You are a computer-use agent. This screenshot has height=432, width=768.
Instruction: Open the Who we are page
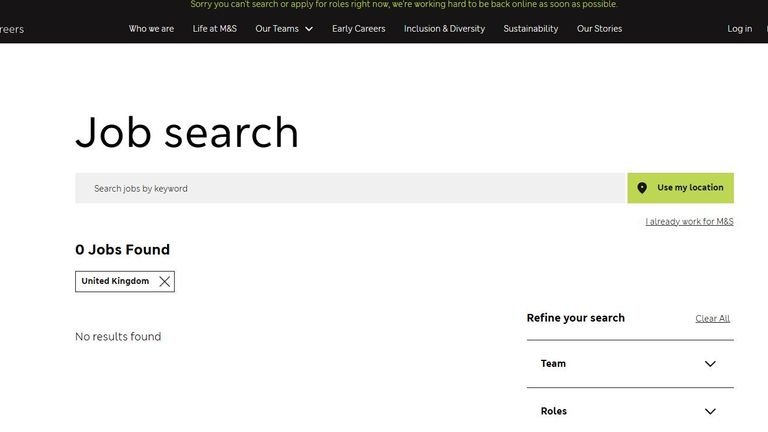(x=151, y=29)
